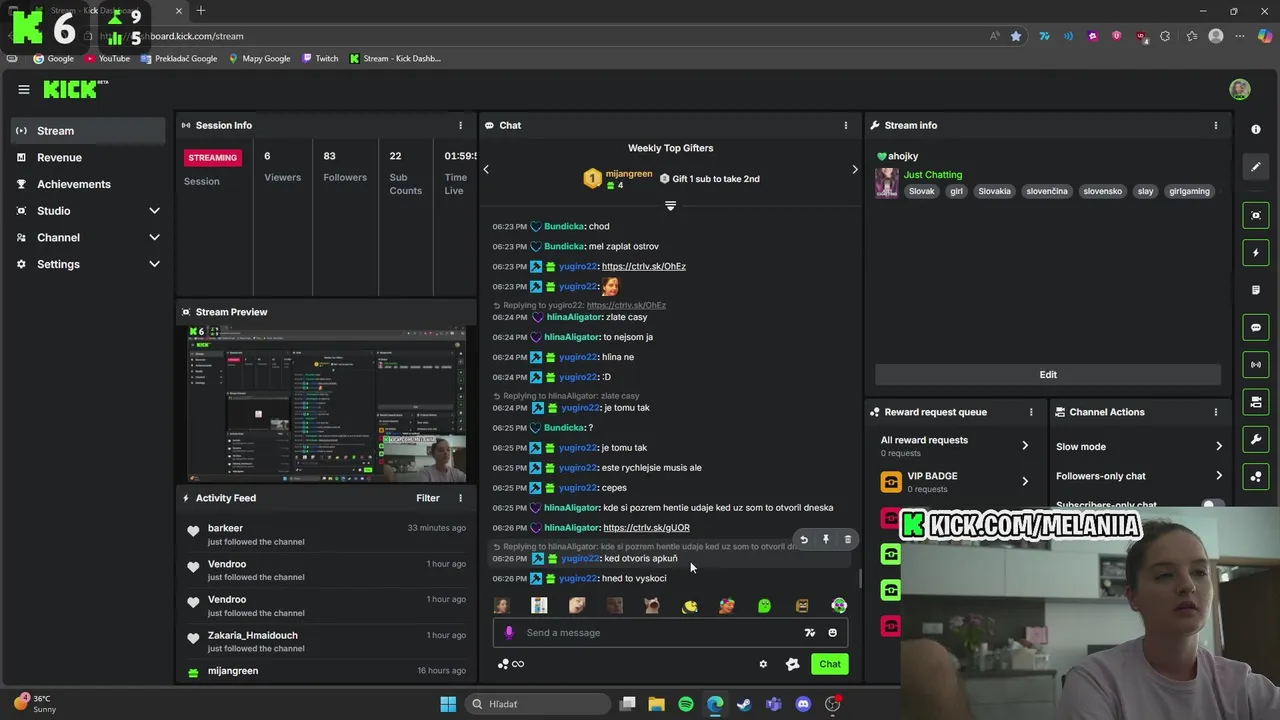Screen dimensions: 1280x720
Task: Click the user avatar at top right of dashboard
Action: pyautogui.click(x=1239, y=89)
